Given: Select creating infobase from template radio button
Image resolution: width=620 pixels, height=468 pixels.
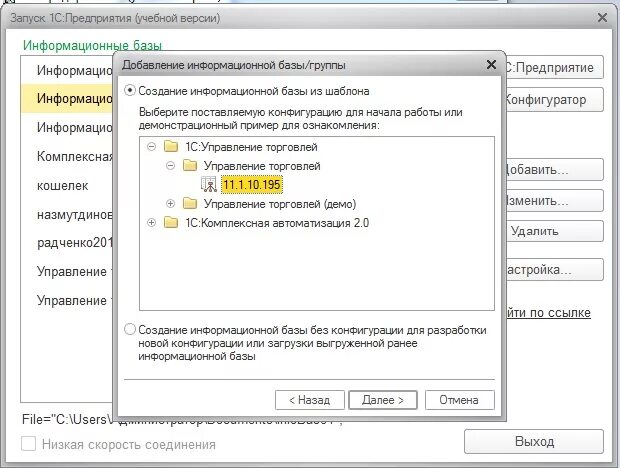Looking at the screenshot, I should click(130, 91).
